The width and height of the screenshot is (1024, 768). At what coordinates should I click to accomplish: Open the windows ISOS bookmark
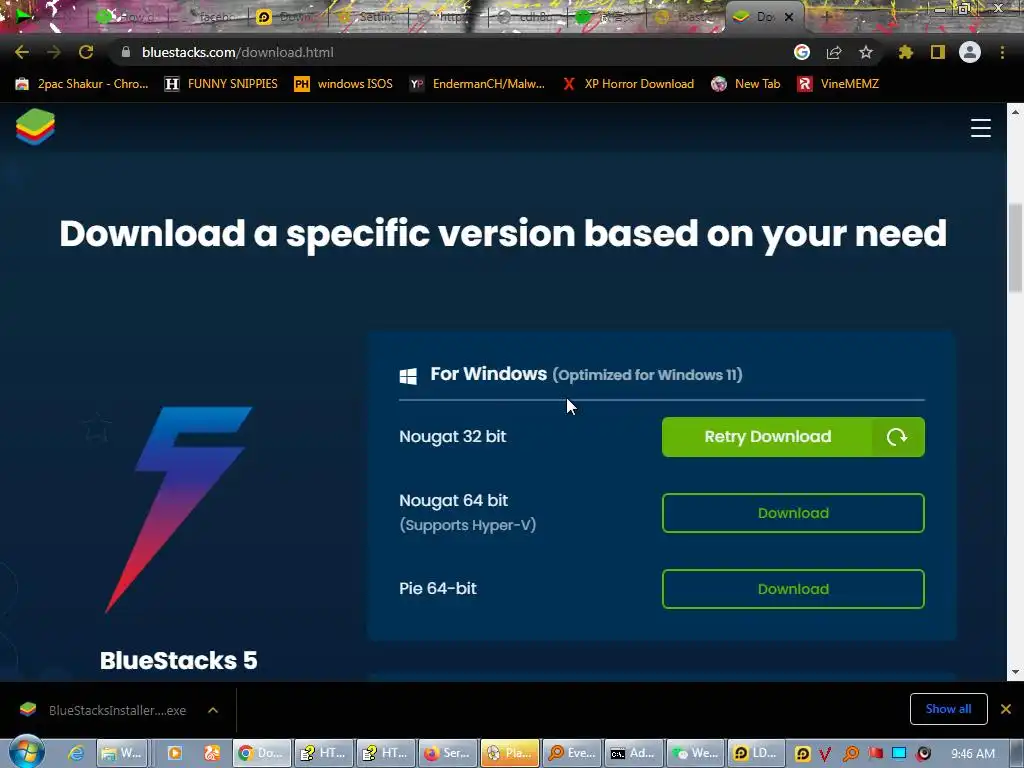tap(344, 84)
